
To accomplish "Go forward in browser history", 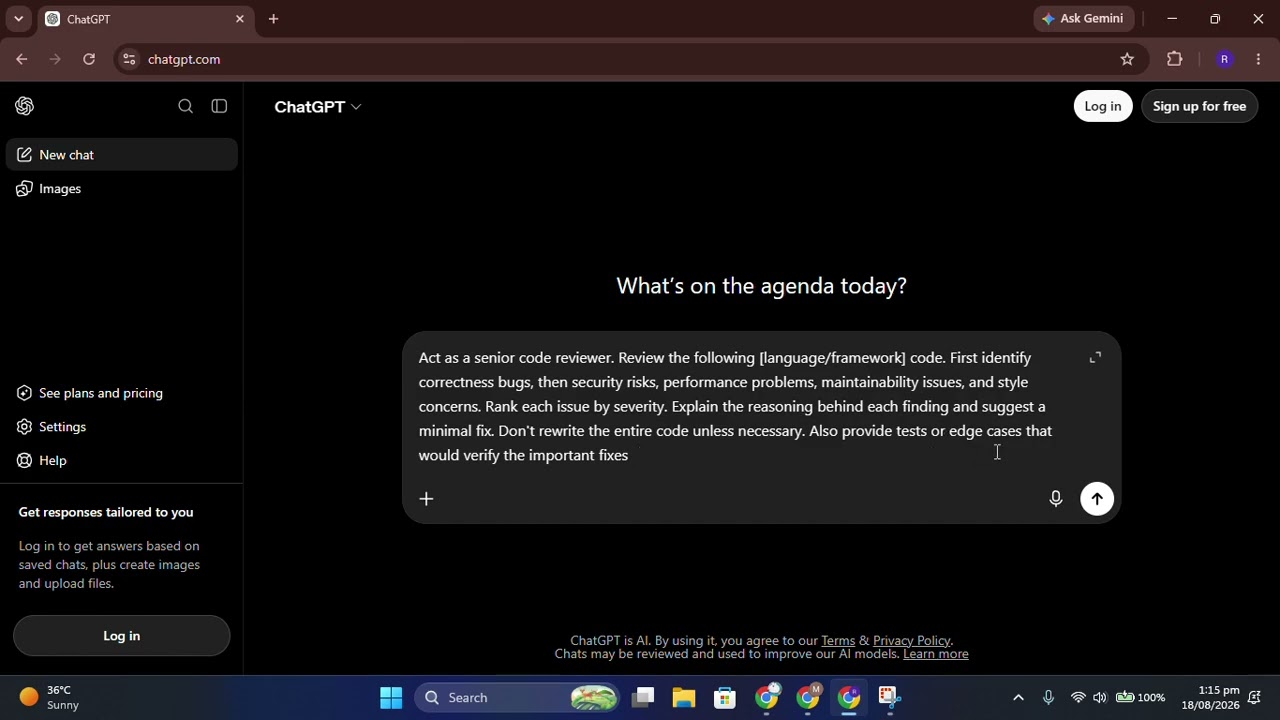I will [55, 59].
